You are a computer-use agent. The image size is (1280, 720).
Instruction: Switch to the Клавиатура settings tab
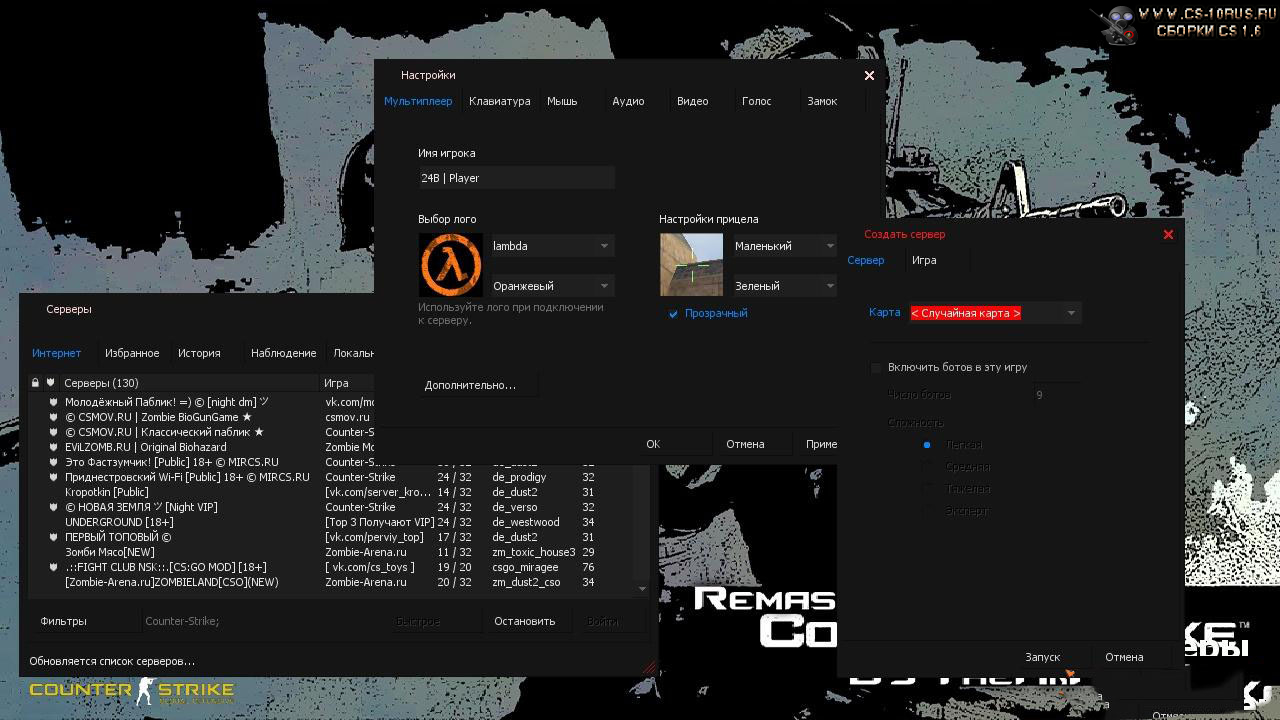click(x=499, y=101)
